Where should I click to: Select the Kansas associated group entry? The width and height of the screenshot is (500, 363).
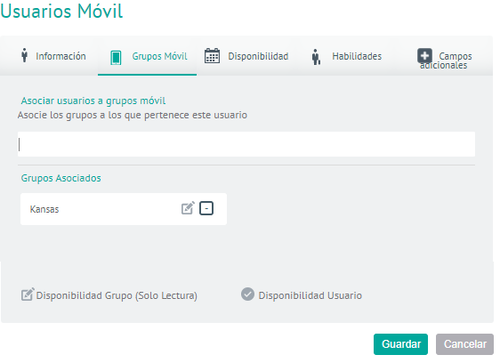click(124, 209)
